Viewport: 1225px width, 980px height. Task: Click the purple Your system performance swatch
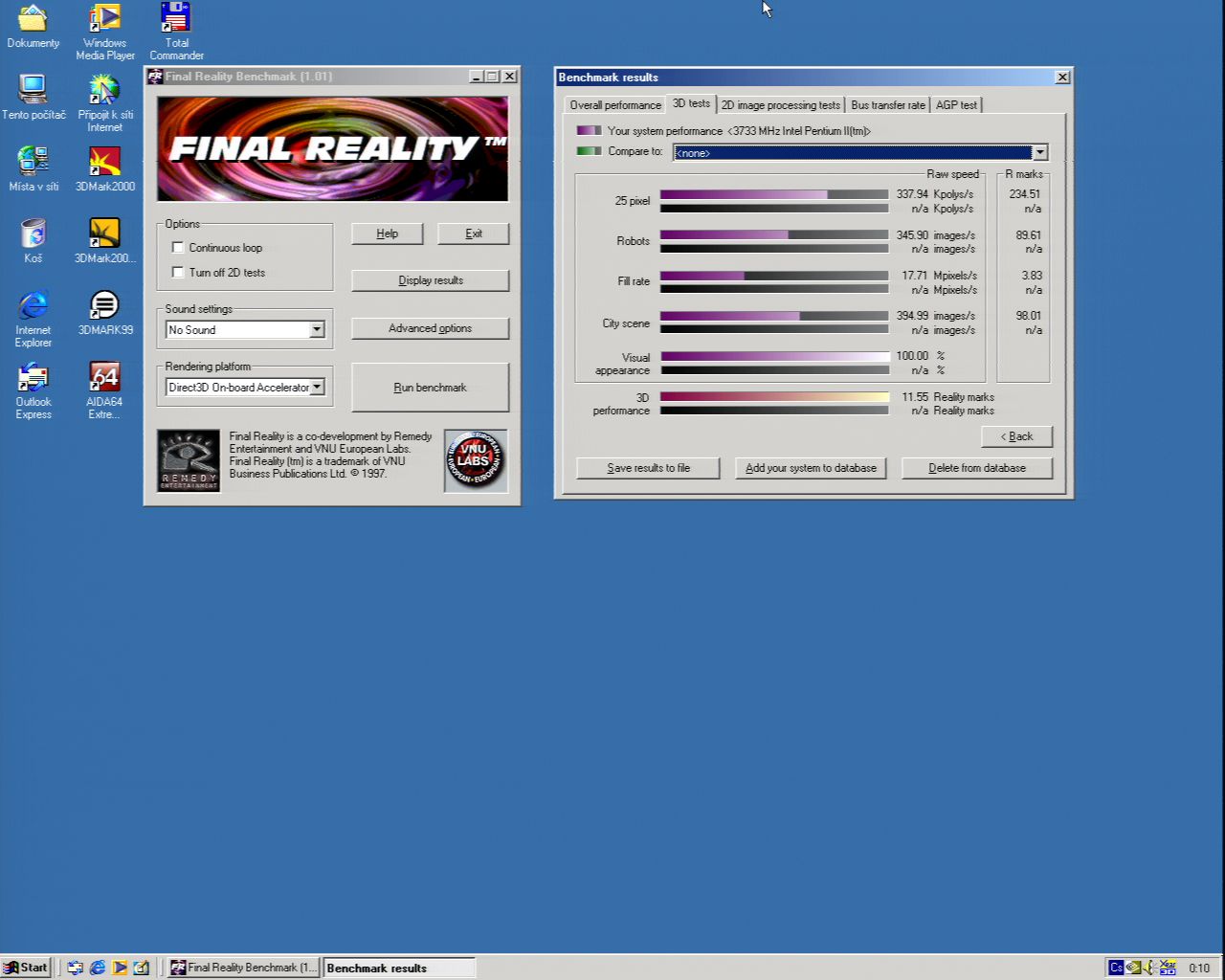pos(589,131)
